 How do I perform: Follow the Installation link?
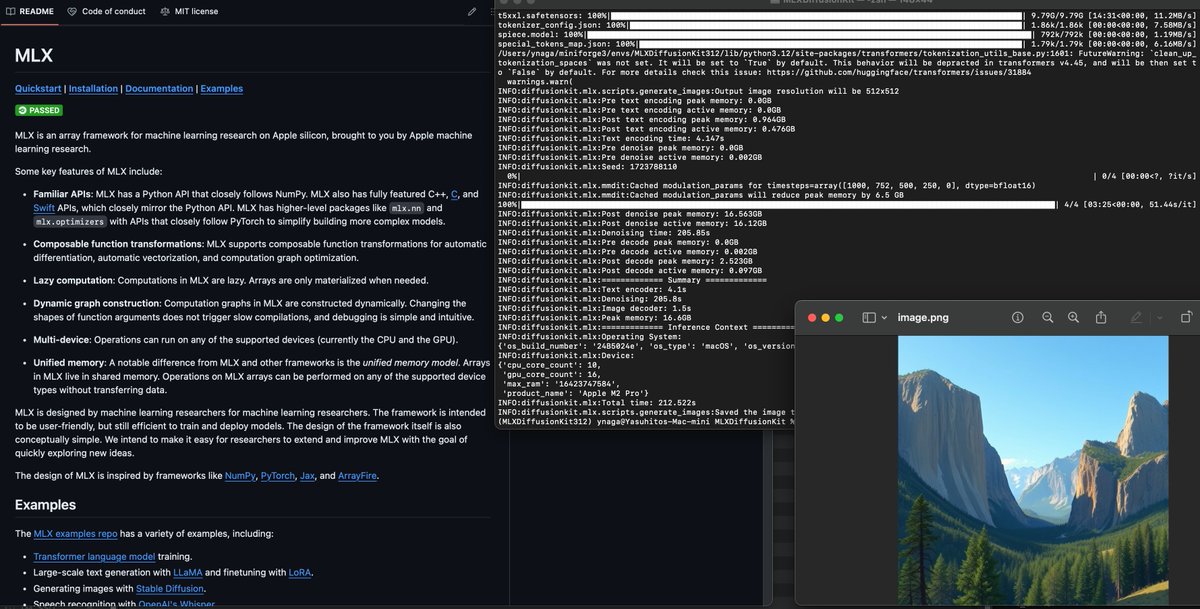pyautogui.click(x=93, y=88)
